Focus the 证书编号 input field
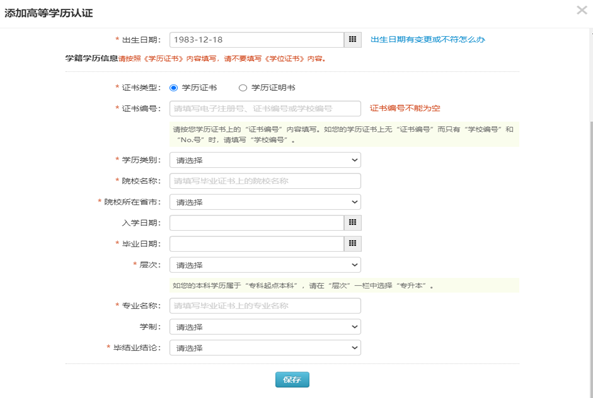This screenshot has width=593, height=398. [265, 109]
